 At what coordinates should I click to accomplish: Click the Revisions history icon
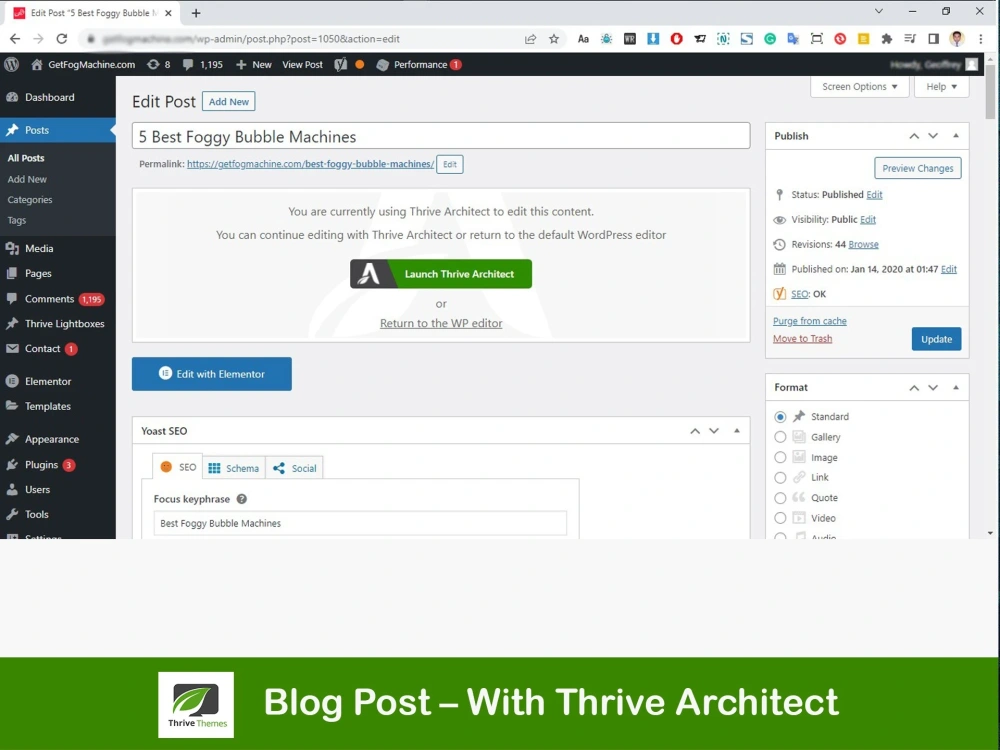(779, 244)
